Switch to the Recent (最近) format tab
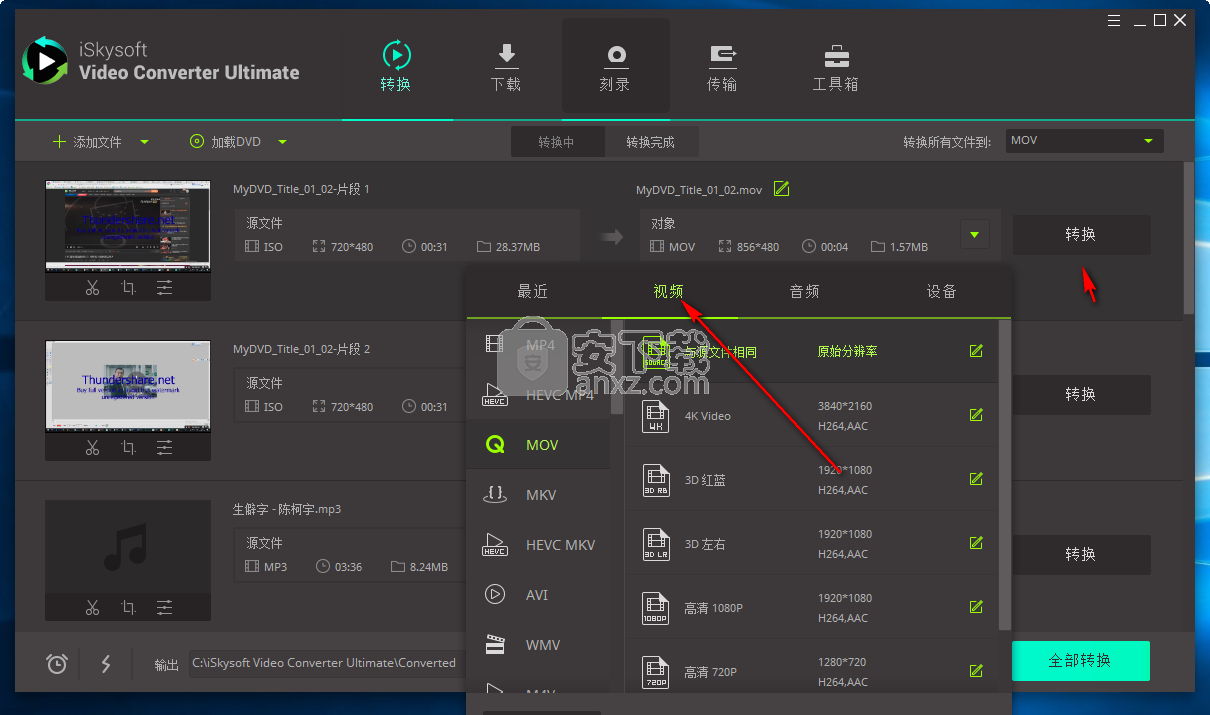Viewport: 1210px width, 715px height. point(533,292)
